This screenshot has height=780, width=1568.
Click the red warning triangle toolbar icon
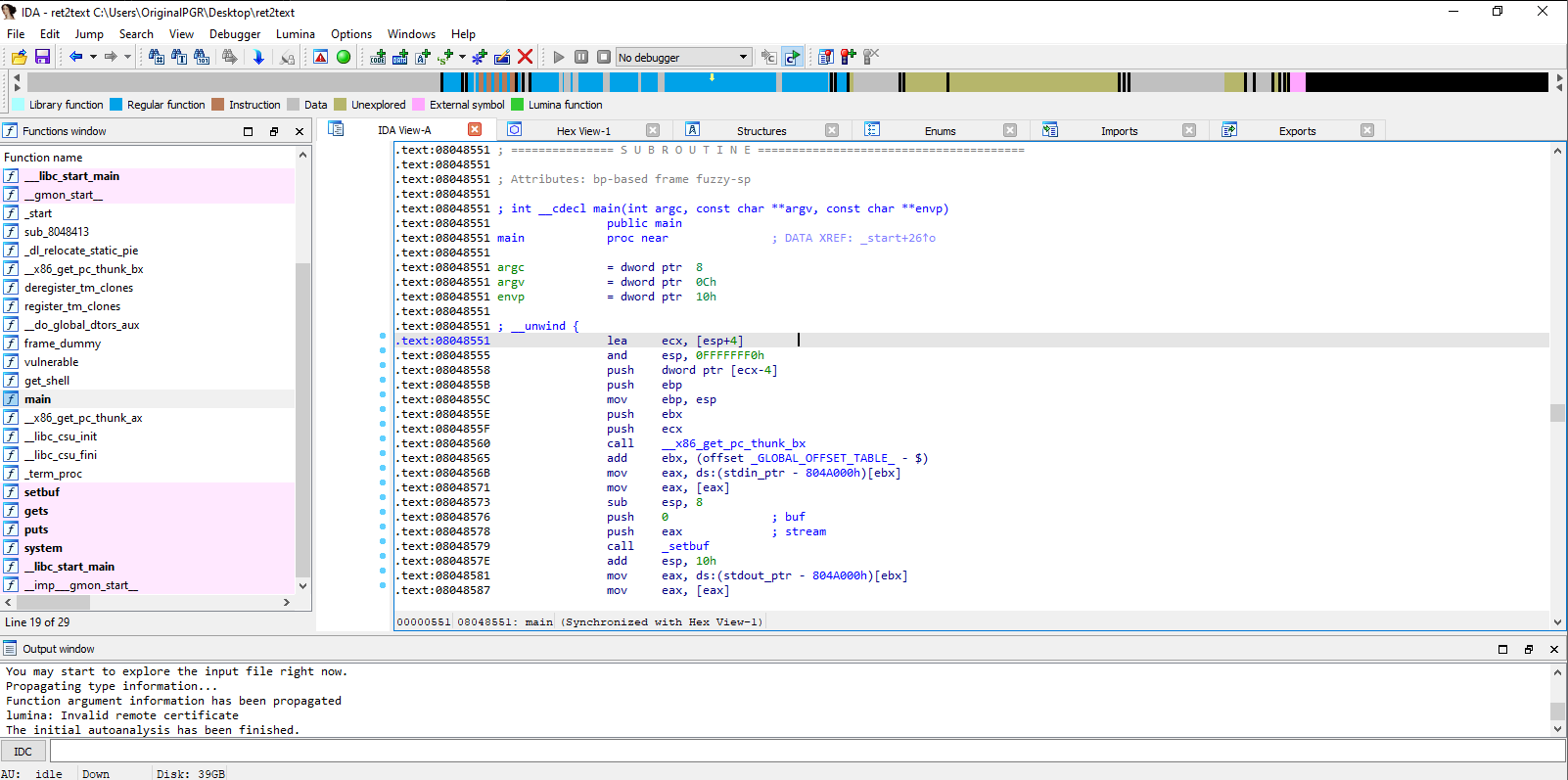click(x=320, y=57)
